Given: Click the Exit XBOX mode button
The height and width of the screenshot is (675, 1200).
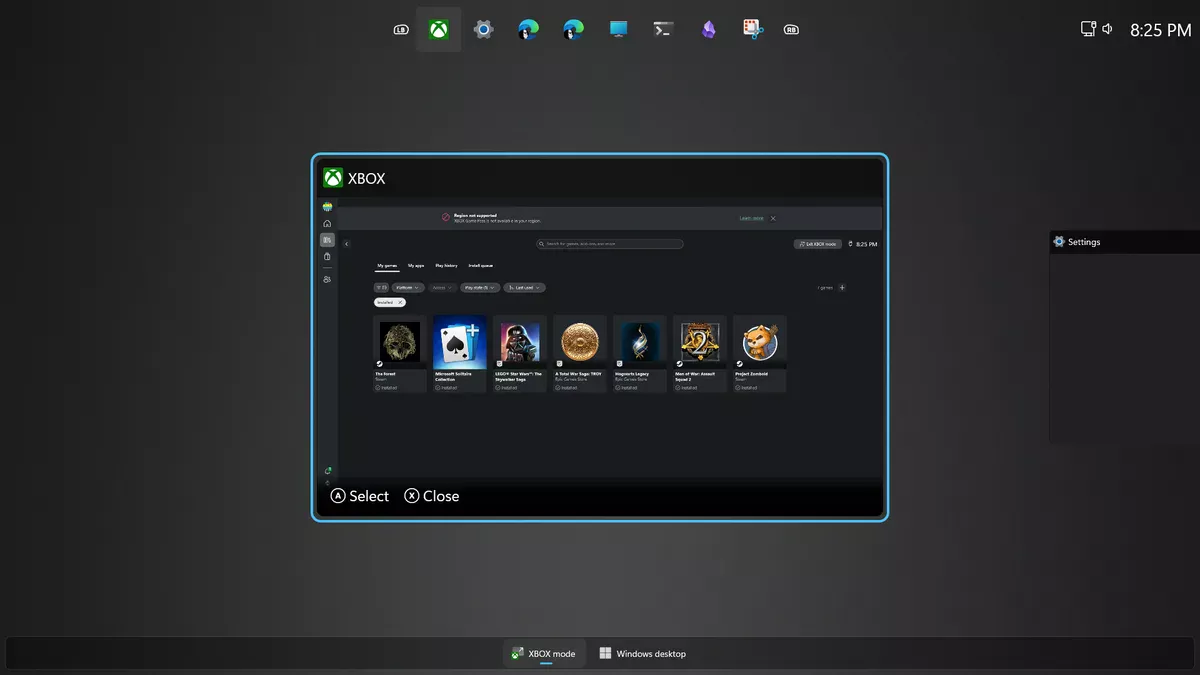Looking at the screenshot, I should [x=817, y=244].
